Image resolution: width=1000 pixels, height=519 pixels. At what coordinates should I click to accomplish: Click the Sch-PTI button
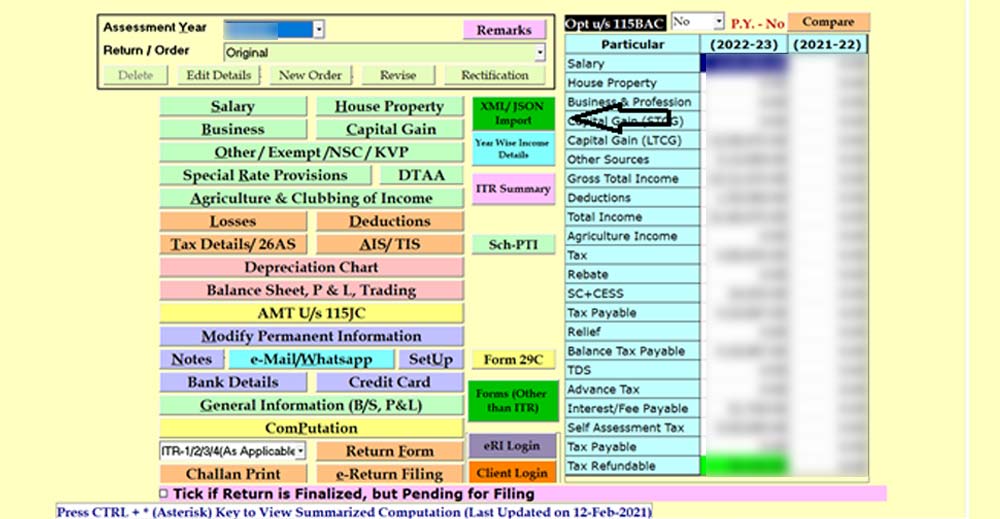(512, 244)
